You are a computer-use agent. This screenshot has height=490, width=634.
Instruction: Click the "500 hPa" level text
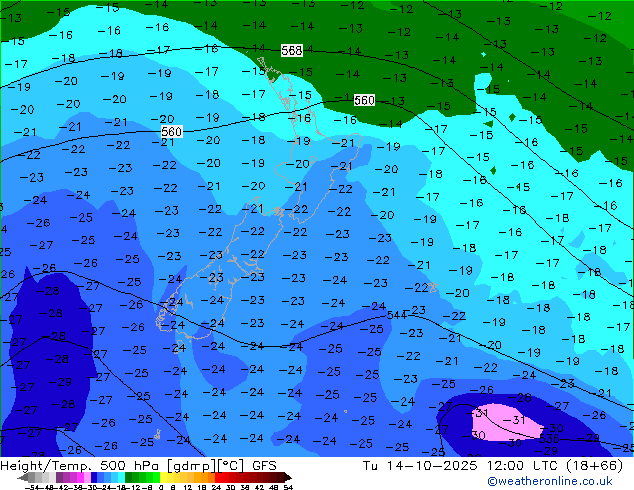[131, 466]
